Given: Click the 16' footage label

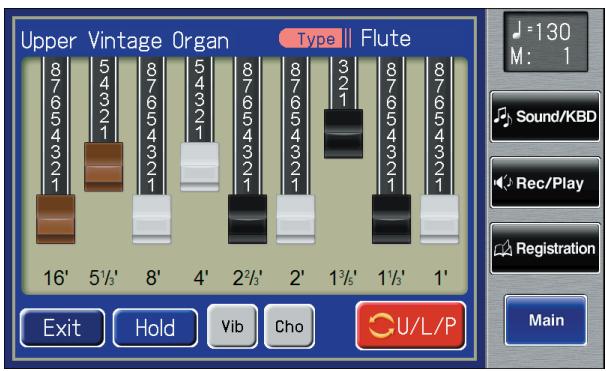Looking at the screenshot, I should [x=56, y=278].
